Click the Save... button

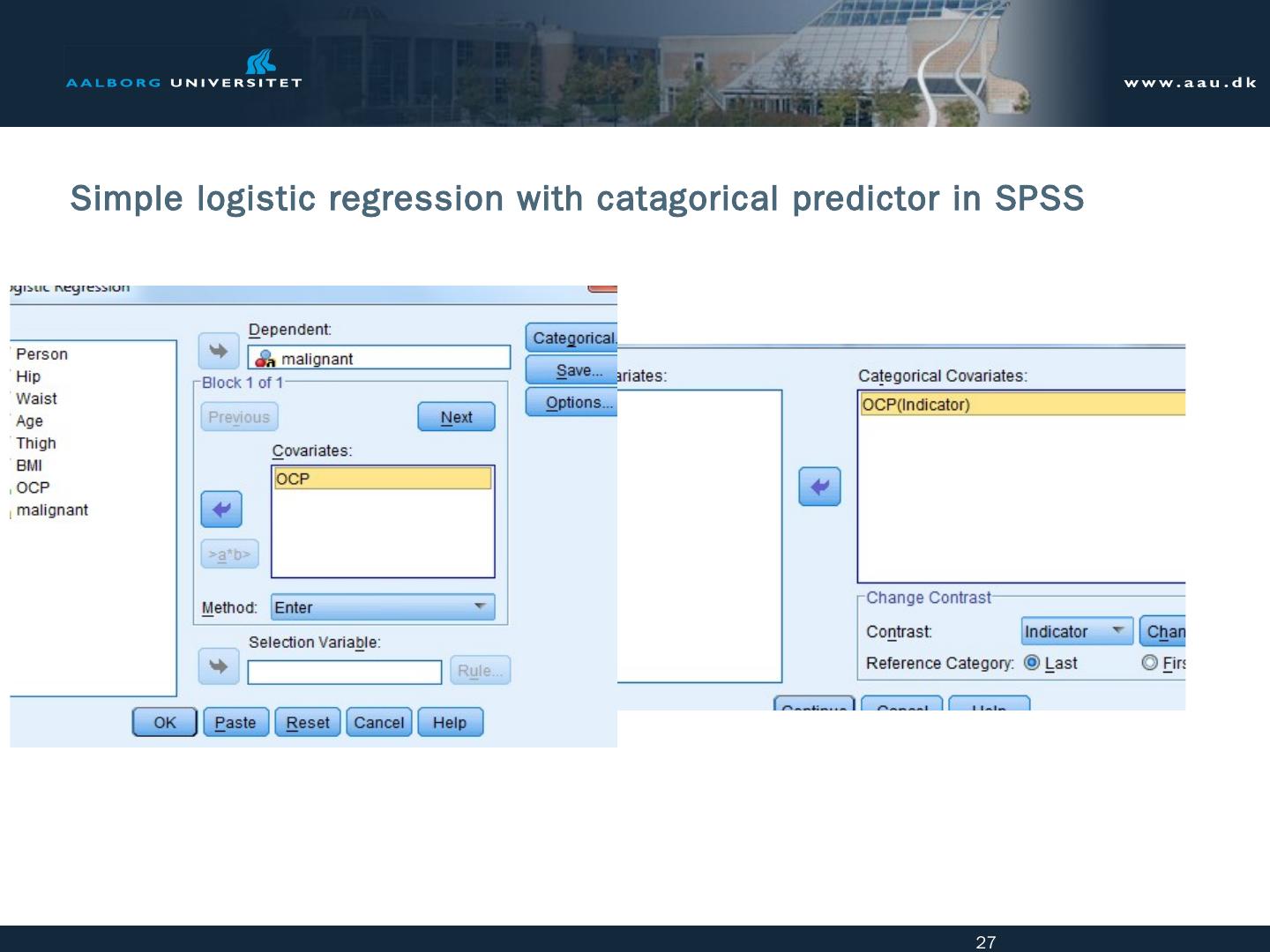pyautogui.click(x=572, y=371)
